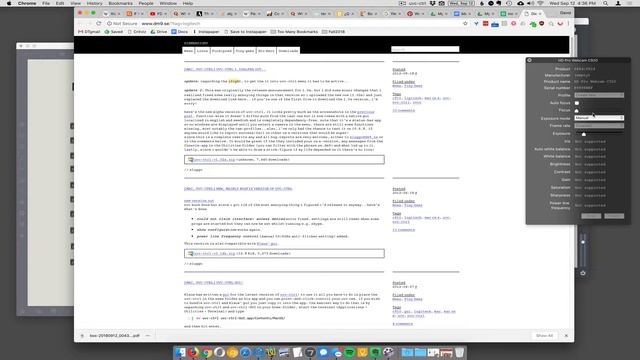
Task: Open the Fall2018 bookmarks folder
Action: 333,31
